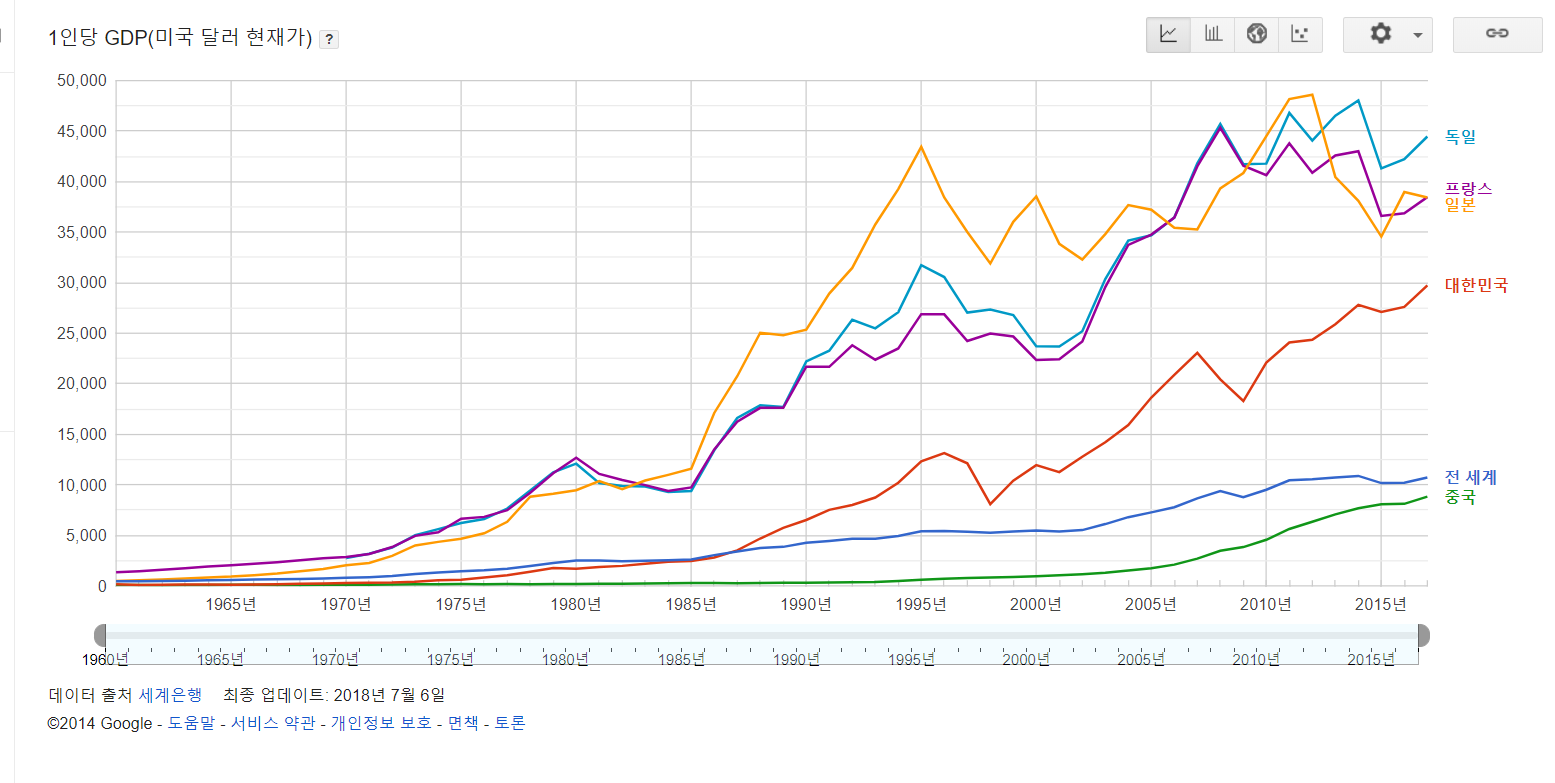Image resolution: width=1555 pixels, height=783 pixels.
Task: Select the 전 세계 legend label
Action: coord(1470,478)
